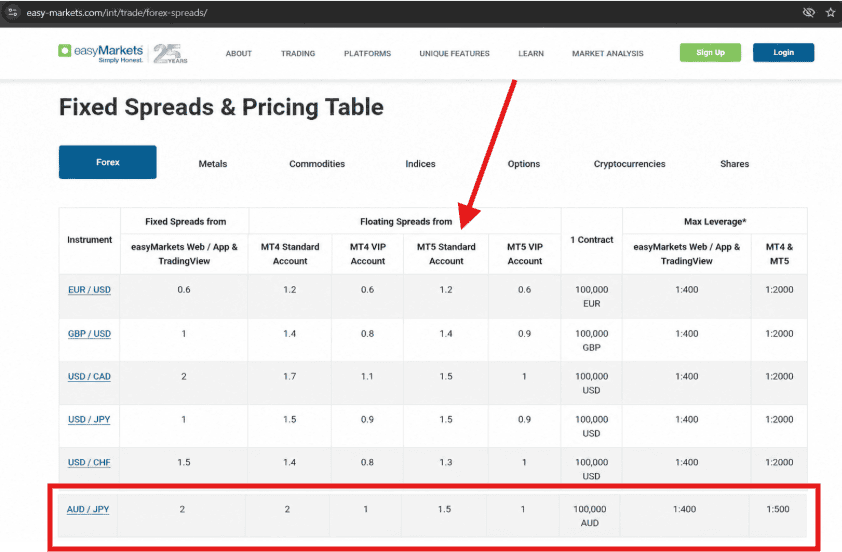842x552 pixels.
Task: Click the MT4 & MT5 leverage header
Action: pos(779,254)
